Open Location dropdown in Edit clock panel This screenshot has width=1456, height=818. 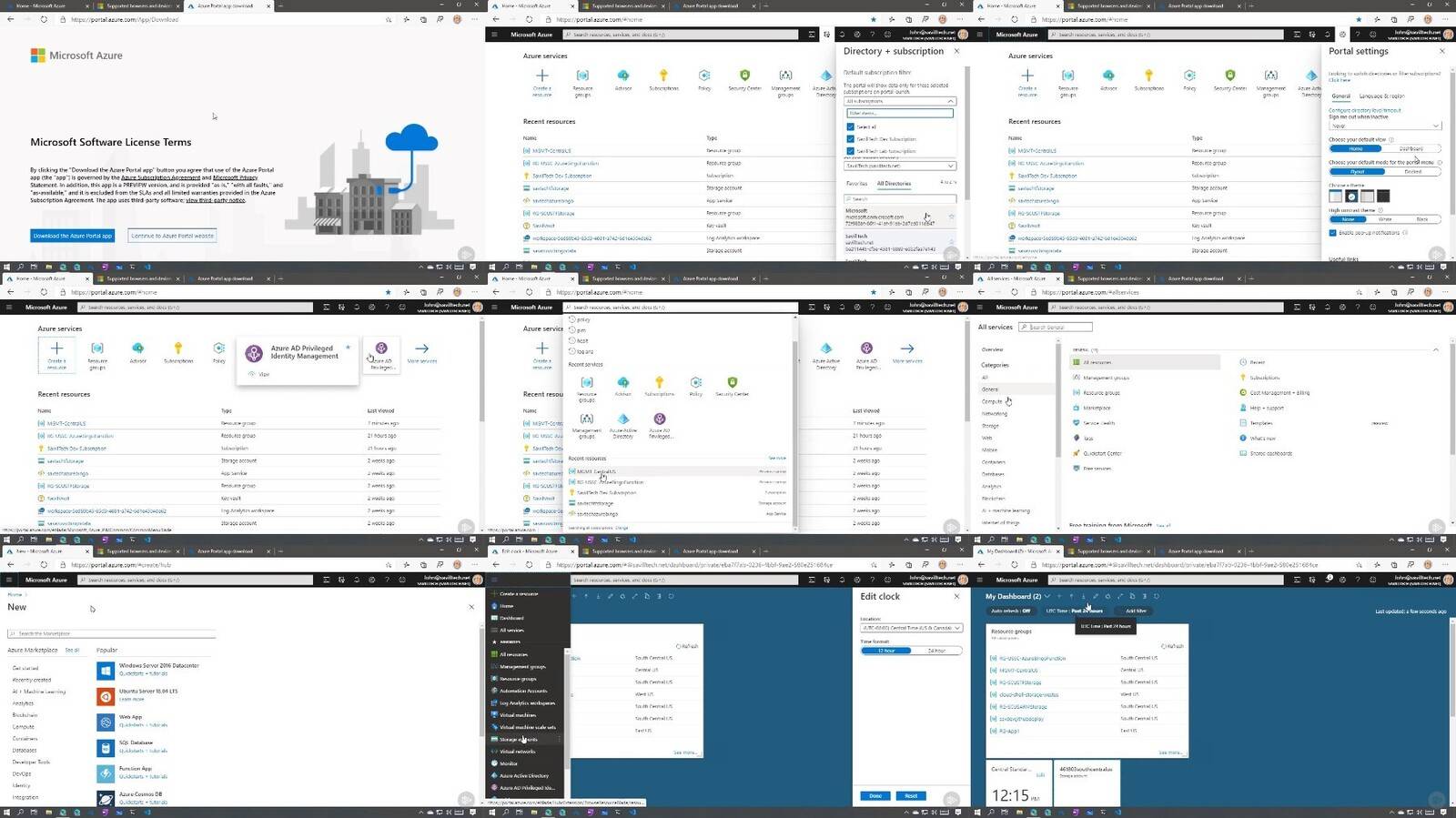pyautogui.click(x=911, y=628)
